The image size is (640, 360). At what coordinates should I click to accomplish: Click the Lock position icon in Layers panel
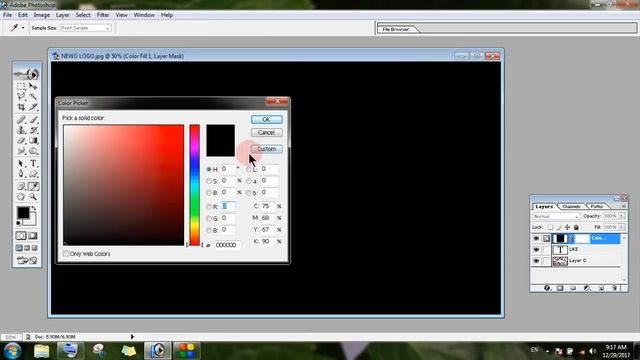[567, 227]
